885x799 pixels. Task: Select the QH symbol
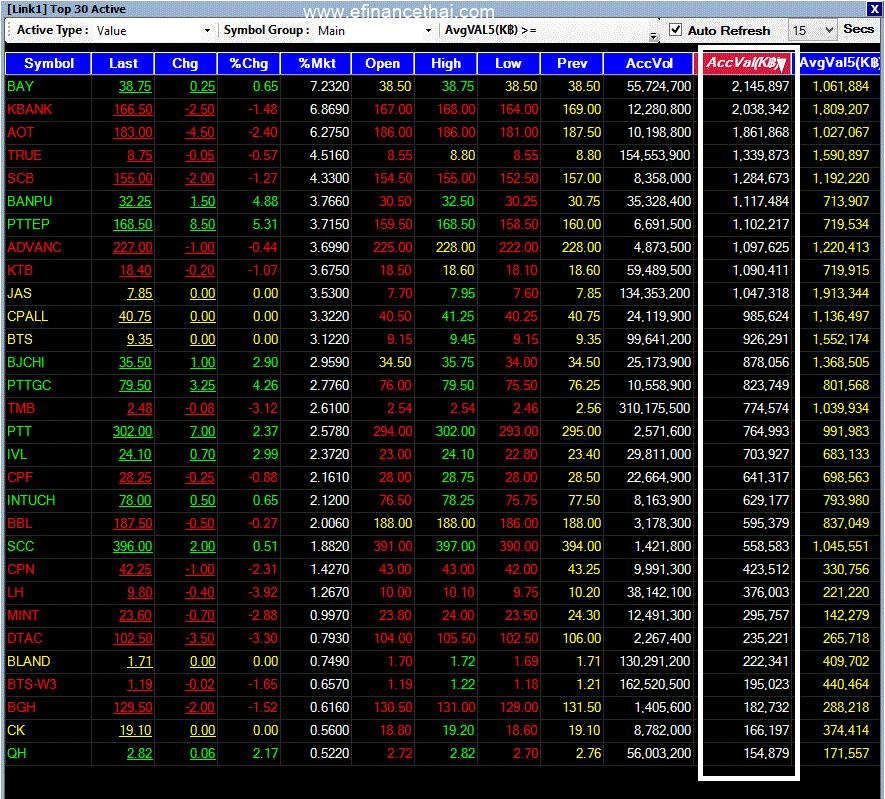point(16,754)
